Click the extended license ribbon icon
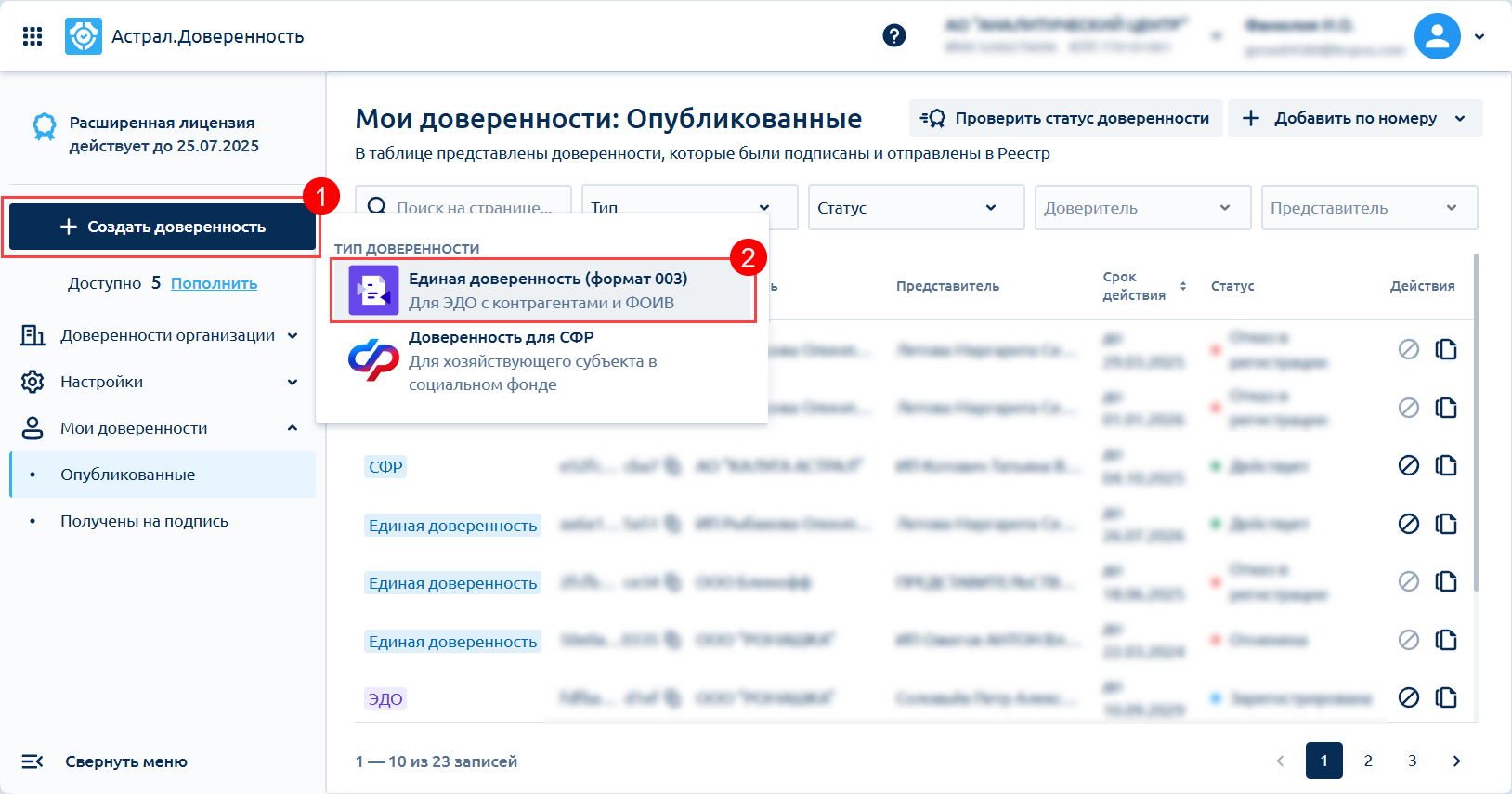 45,126
